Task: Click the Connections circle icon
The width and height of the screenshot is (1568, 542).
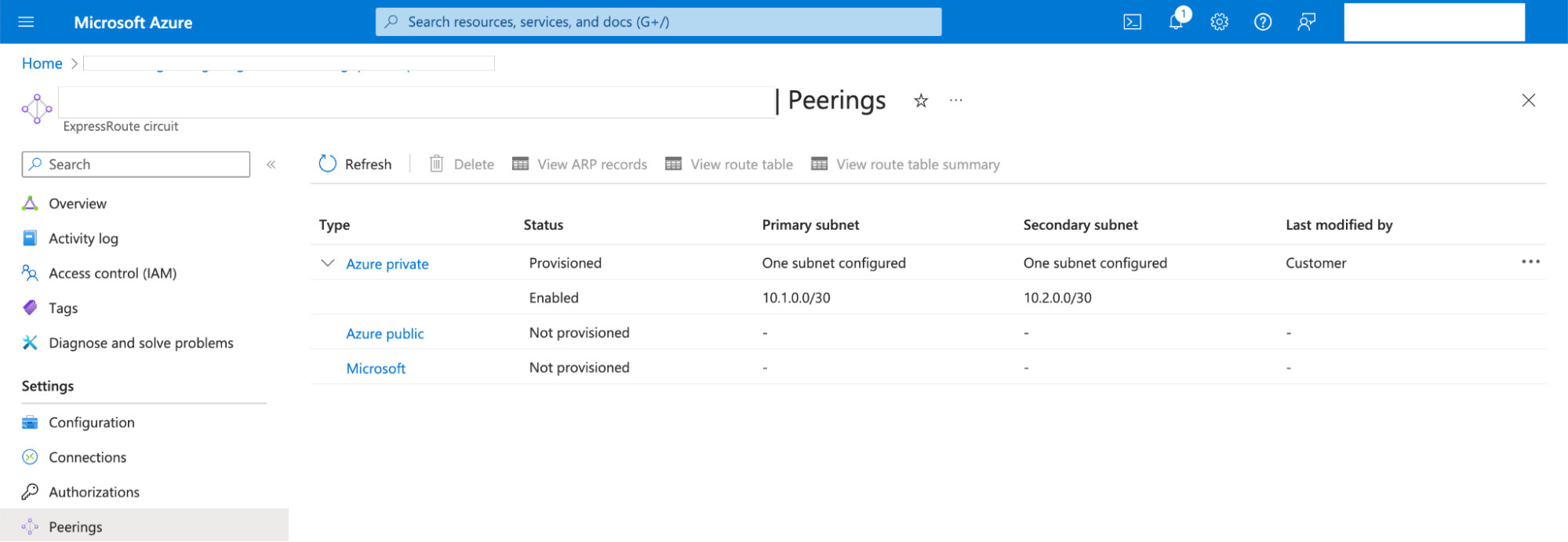Action: (x=30, y=457)
